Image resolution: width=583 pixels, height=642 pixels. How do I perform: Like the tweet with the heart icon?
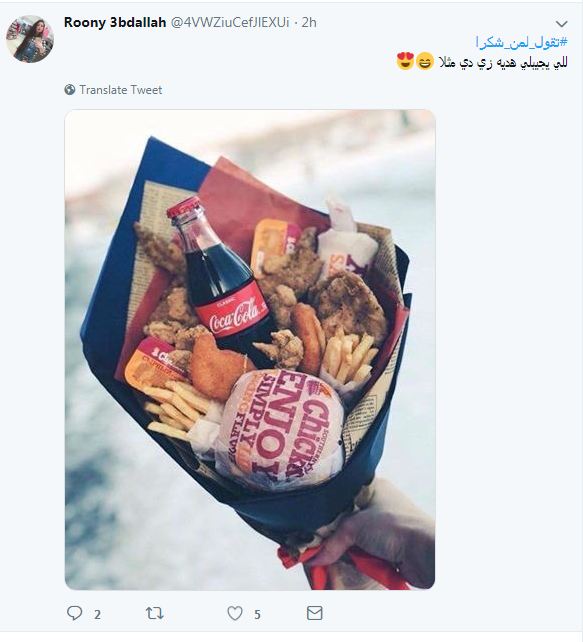(235, 613)
